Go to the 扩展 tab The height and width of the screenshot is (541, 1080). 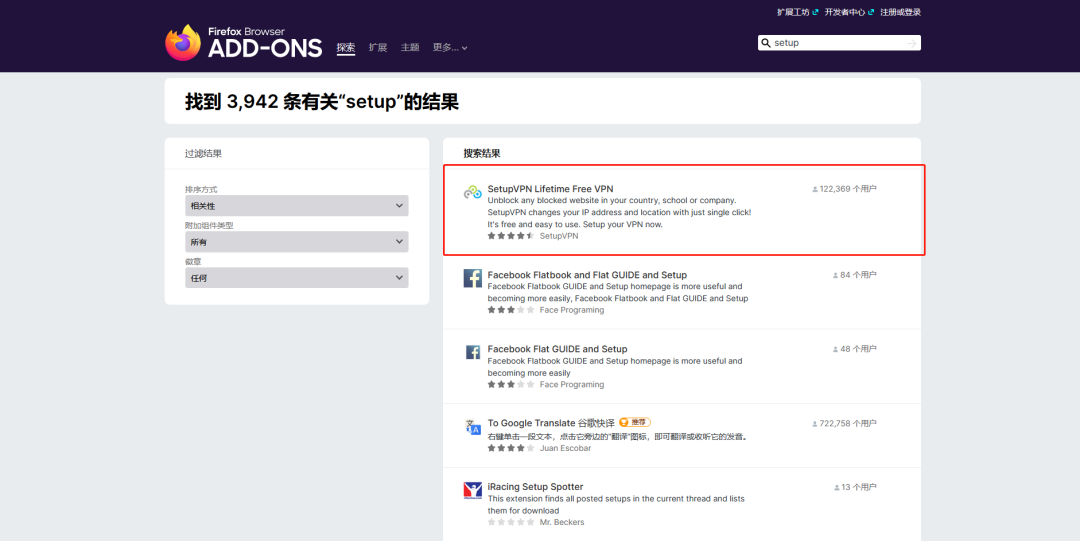(377, 47)
